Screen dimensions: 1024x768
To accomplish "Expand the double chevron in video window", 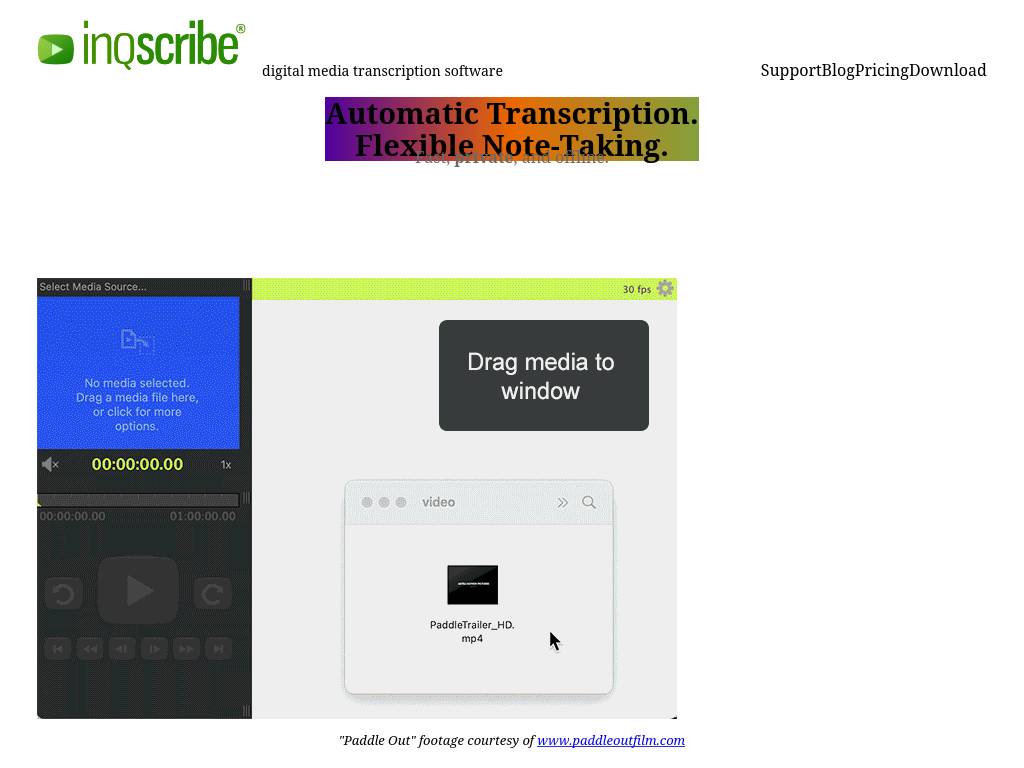I will 562,502.
